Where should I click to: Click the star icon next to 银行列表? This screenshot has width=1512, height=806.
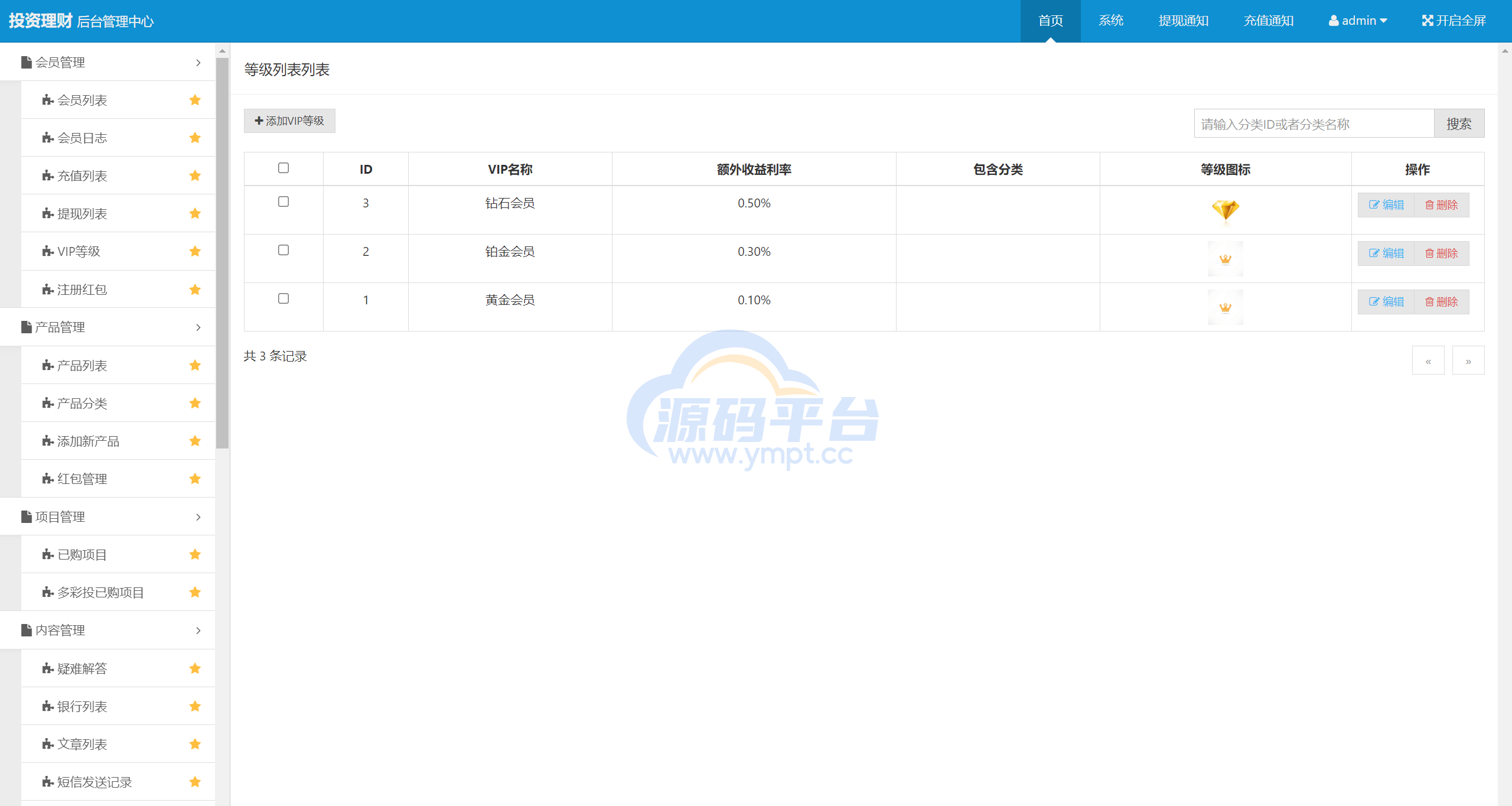pyautogui.click(x=195, y=706)
